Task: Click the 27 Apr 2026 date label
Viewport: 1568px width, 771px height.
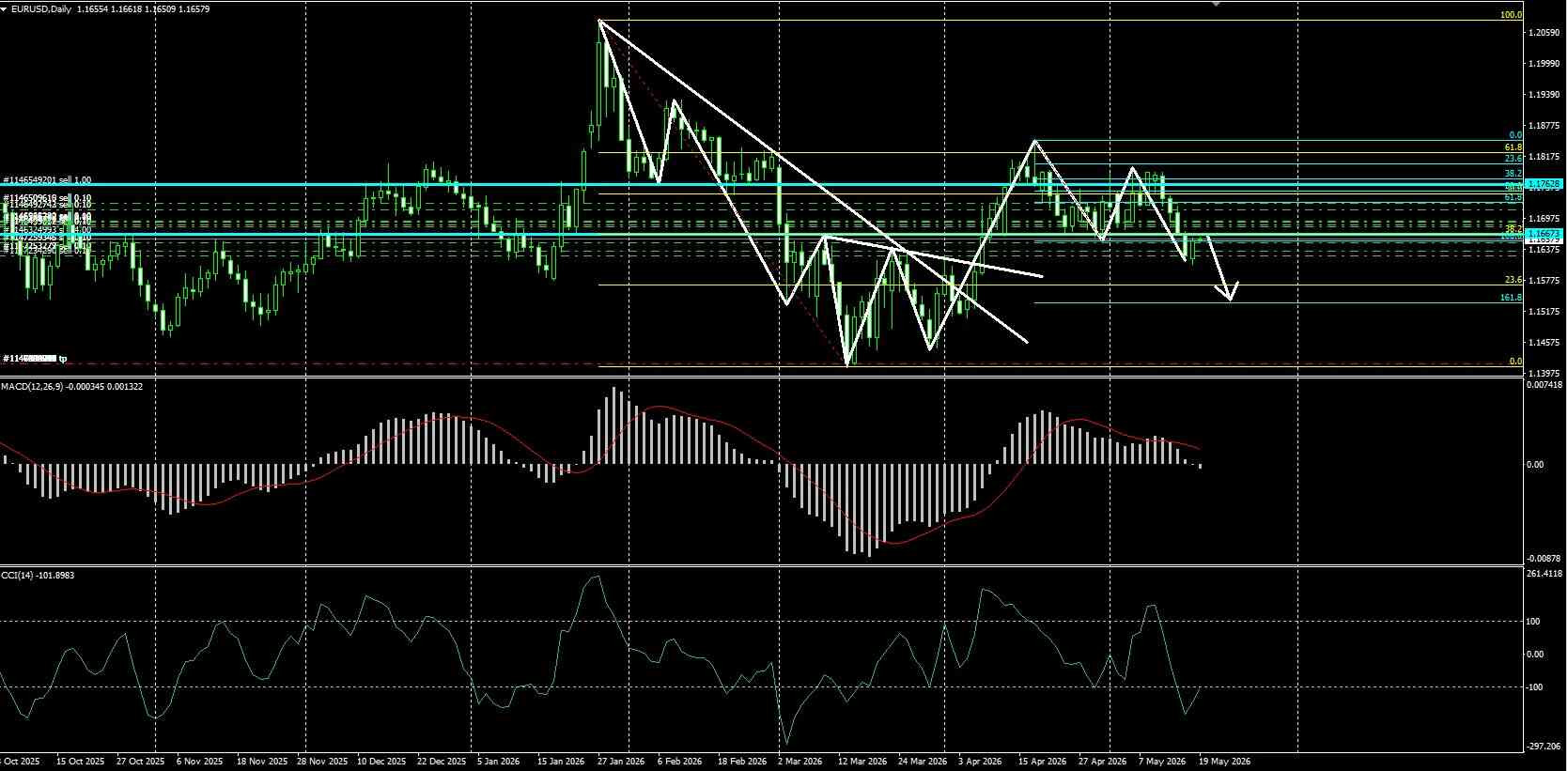Action: 1102,762
